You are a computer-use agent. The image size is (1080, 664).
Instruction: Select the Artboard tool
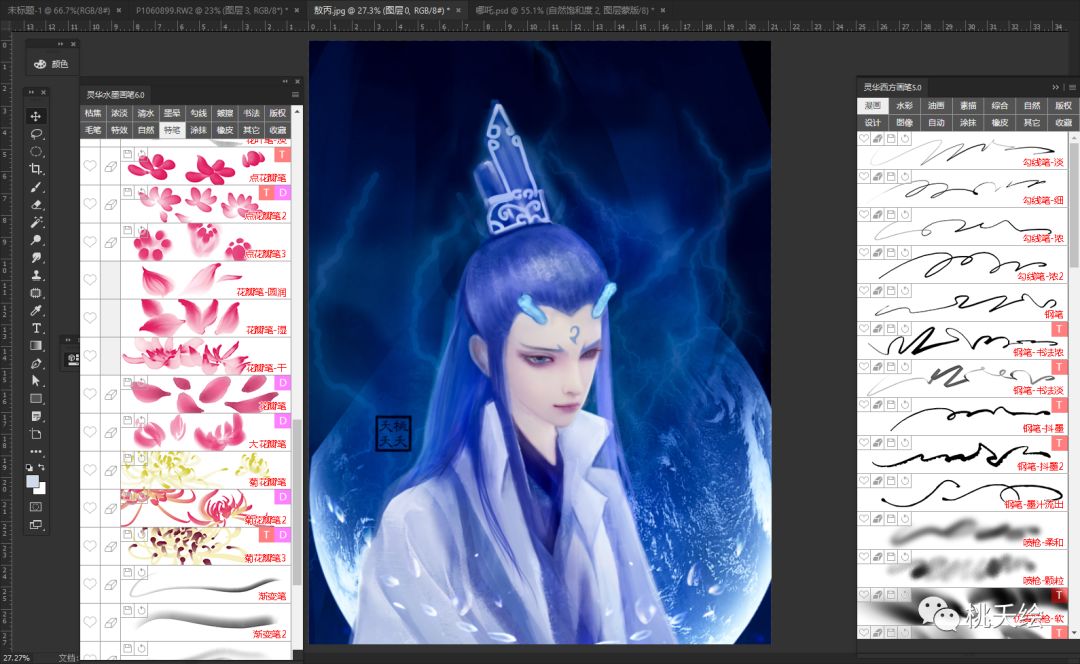(x=37, y=434)
